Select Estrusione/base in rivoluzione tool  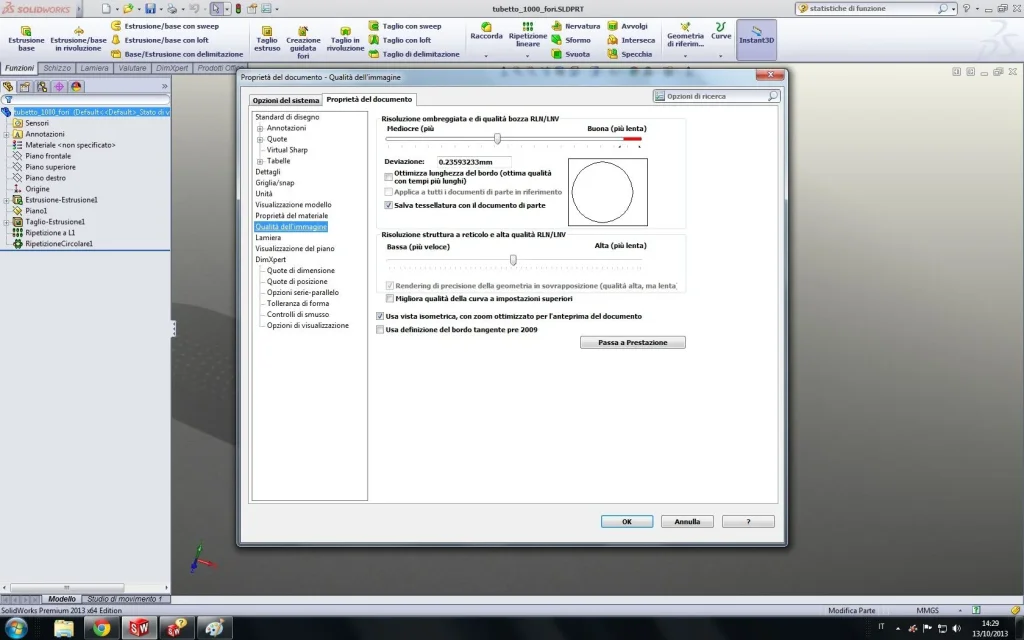point(78,39)
